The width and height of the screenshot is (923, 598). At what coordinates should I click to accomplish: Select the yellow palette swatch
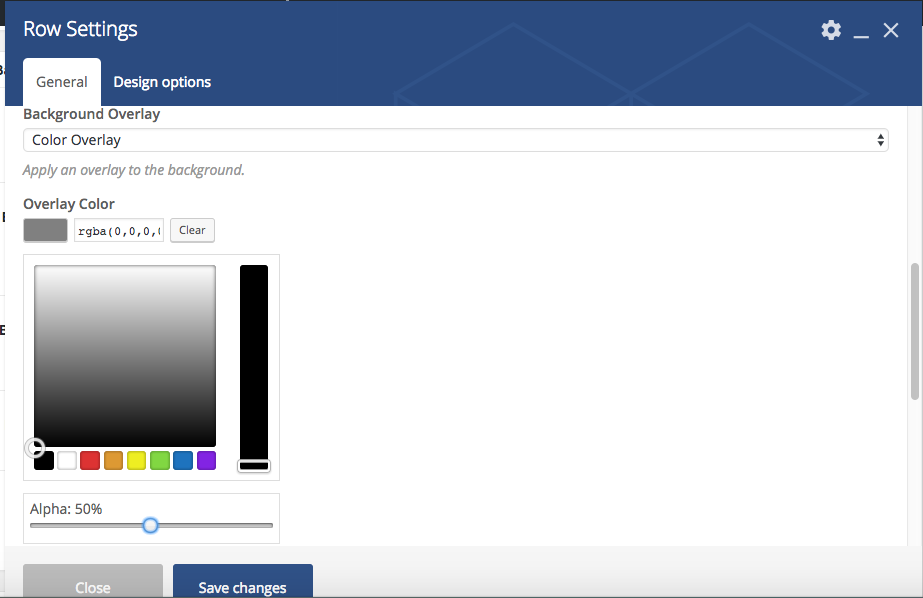pyautogui.click(x=137, y=461)
